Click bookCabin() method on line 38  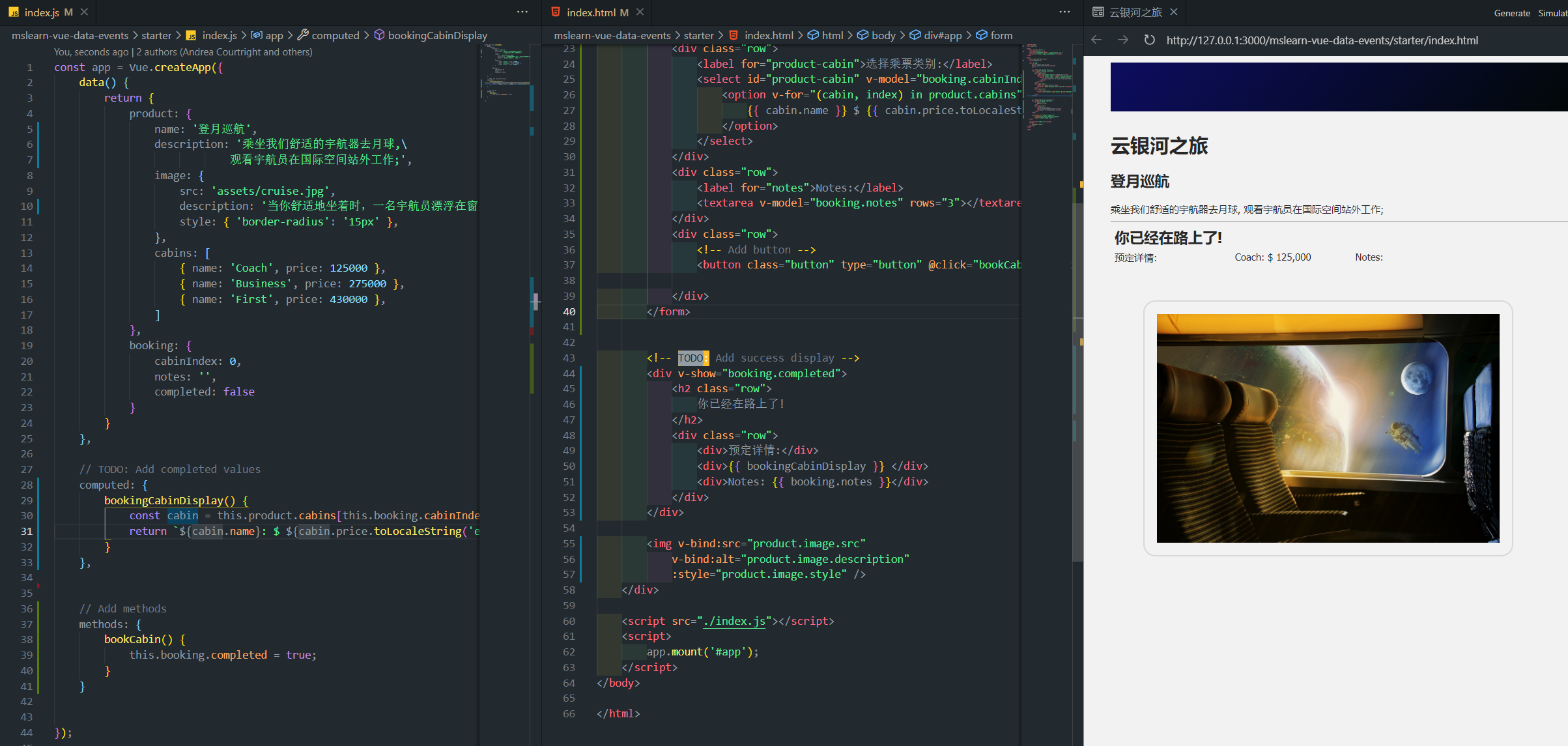[139, 639]
